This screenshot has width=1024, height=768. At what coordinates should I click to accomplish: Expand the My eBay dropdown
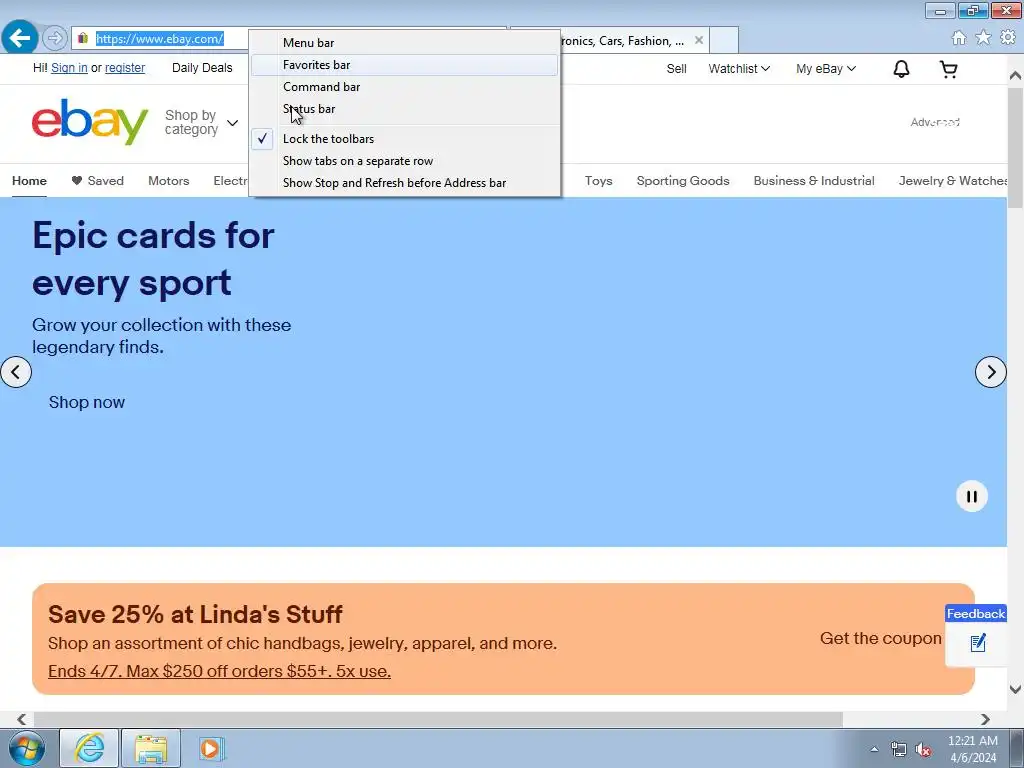tap(825, 69)
